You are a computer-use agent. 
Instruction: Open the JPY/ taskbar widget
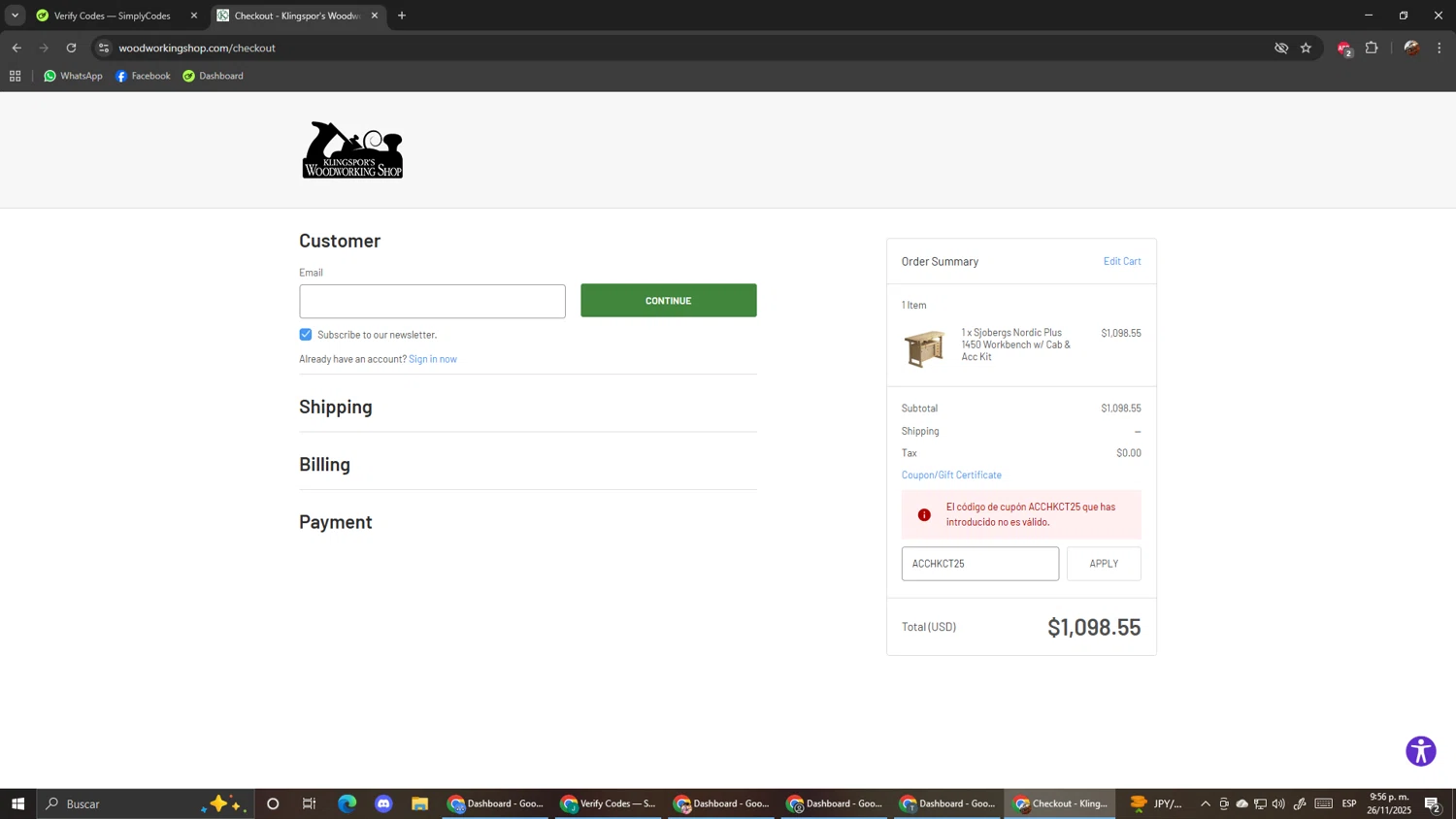point(1155,803)
